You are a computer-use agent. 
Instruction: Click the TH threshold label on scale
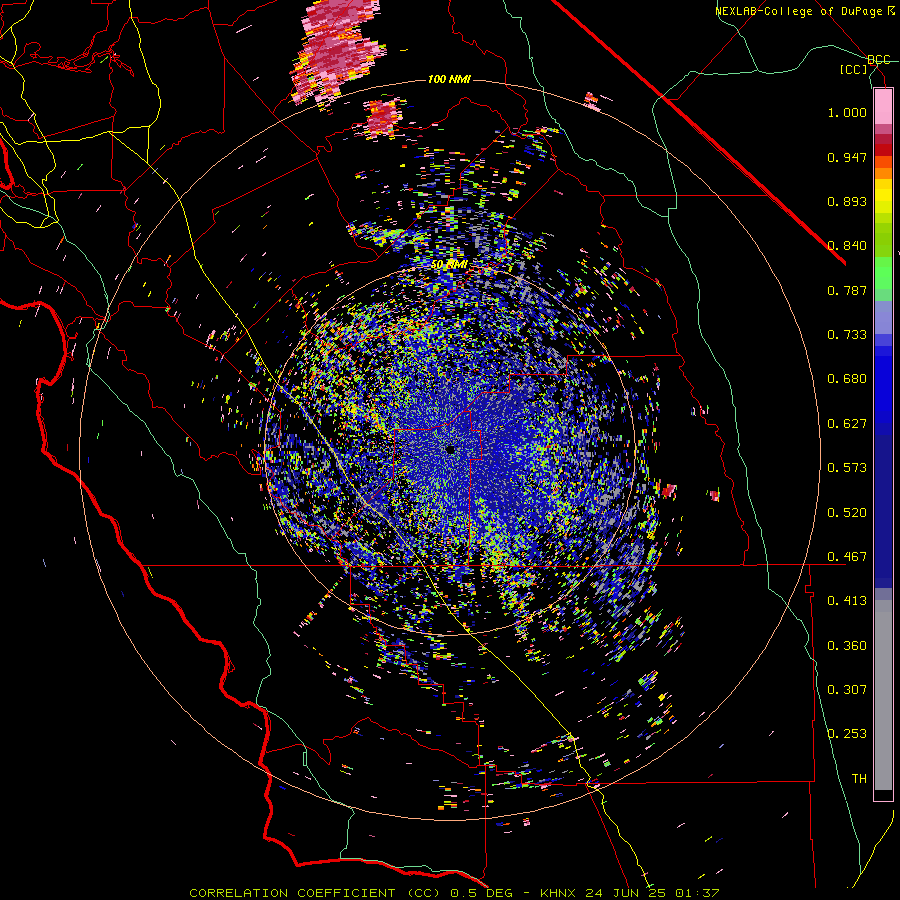[x=859, y=778]
